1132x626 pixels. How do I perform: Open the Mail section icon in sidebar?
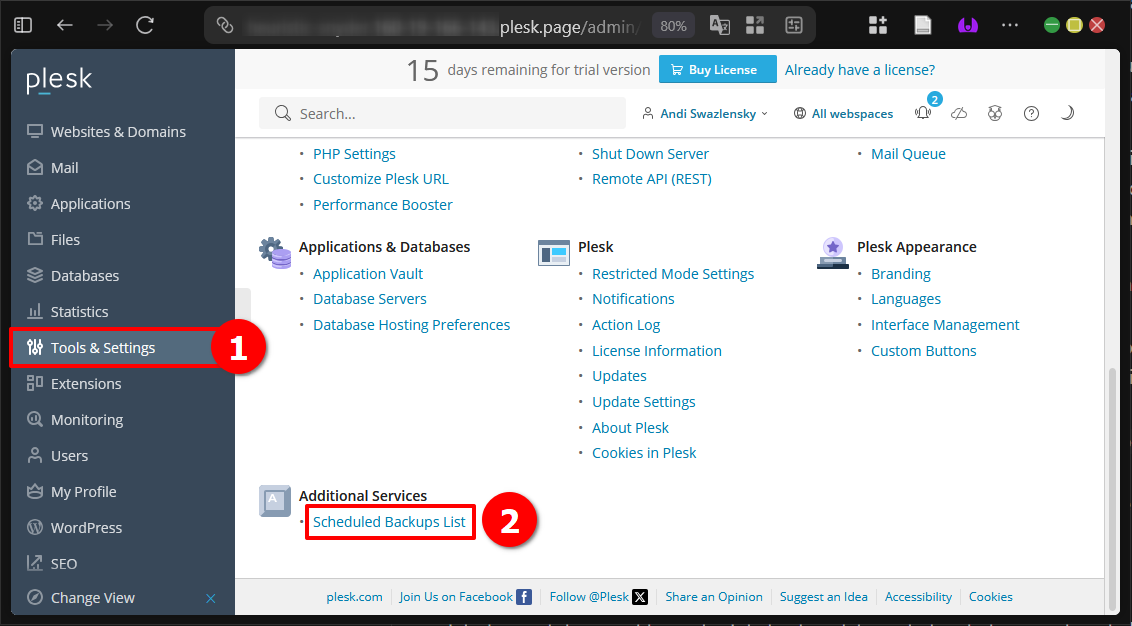(35, 167)
